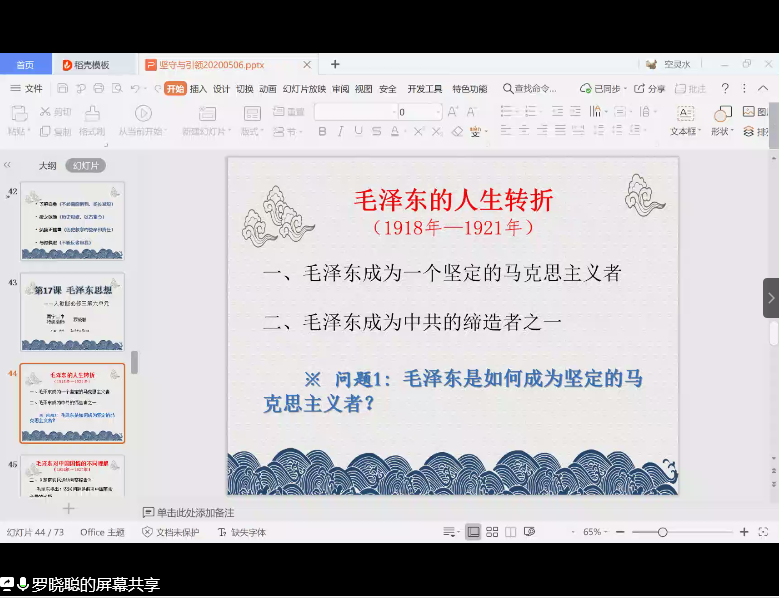Increase font size with A+ icon

pos(453,112)
